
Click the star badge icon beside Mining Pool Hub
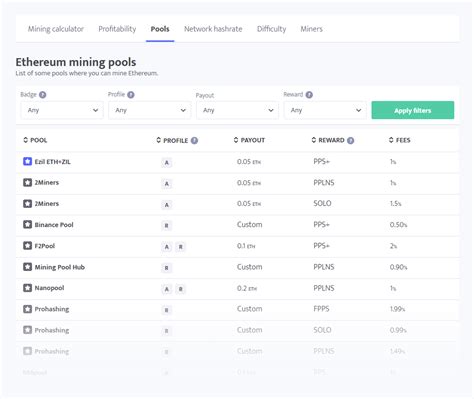[x=27, y=267]
